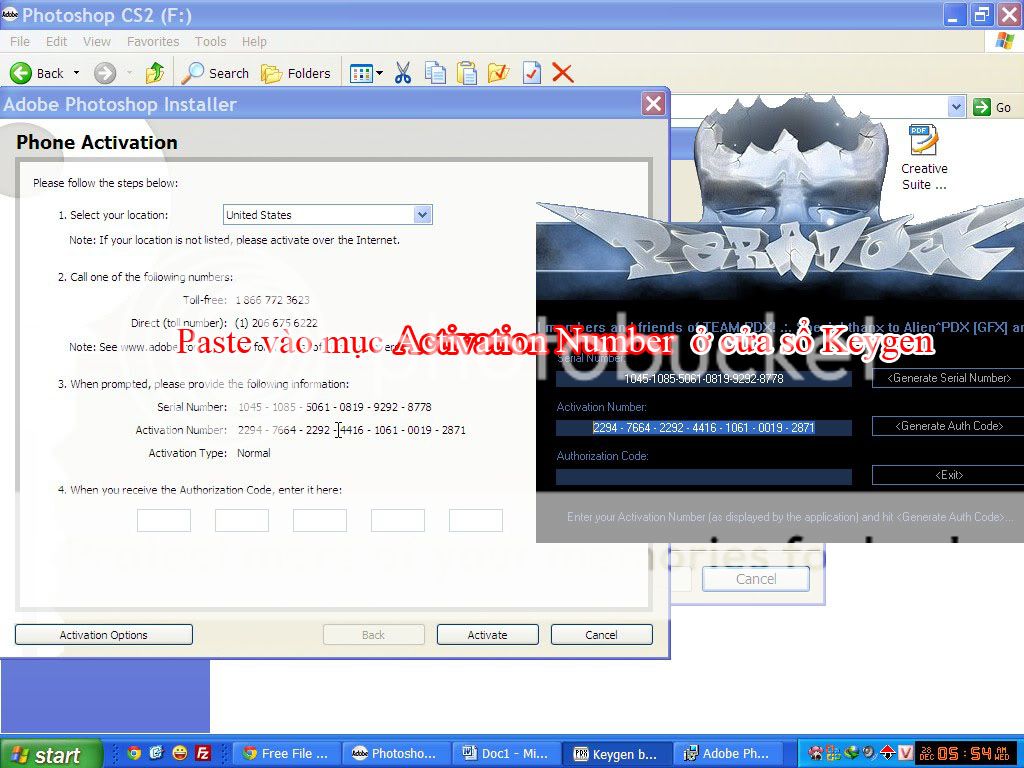Click the keygen Serial Number field
The image size is (1024, 768).
704,379
